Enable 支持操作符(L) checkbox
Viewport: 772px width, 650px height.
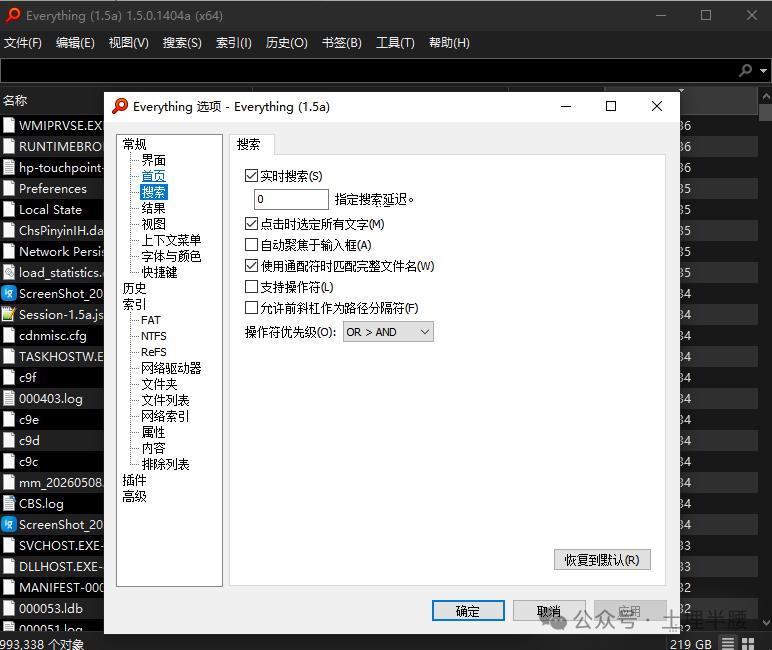(x=251, y=286)
